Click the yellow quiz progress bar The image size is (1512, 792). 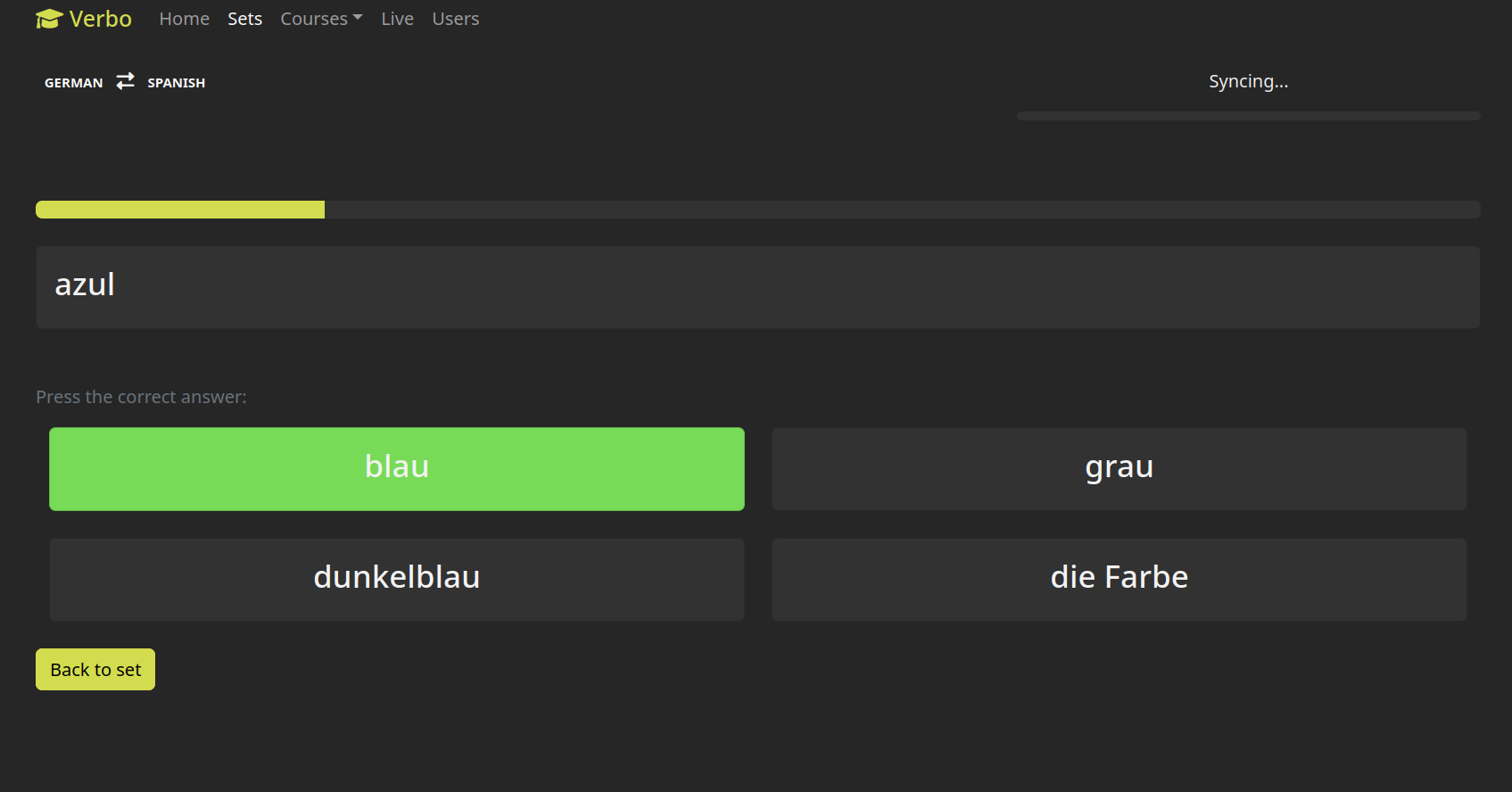click(179, 209)
